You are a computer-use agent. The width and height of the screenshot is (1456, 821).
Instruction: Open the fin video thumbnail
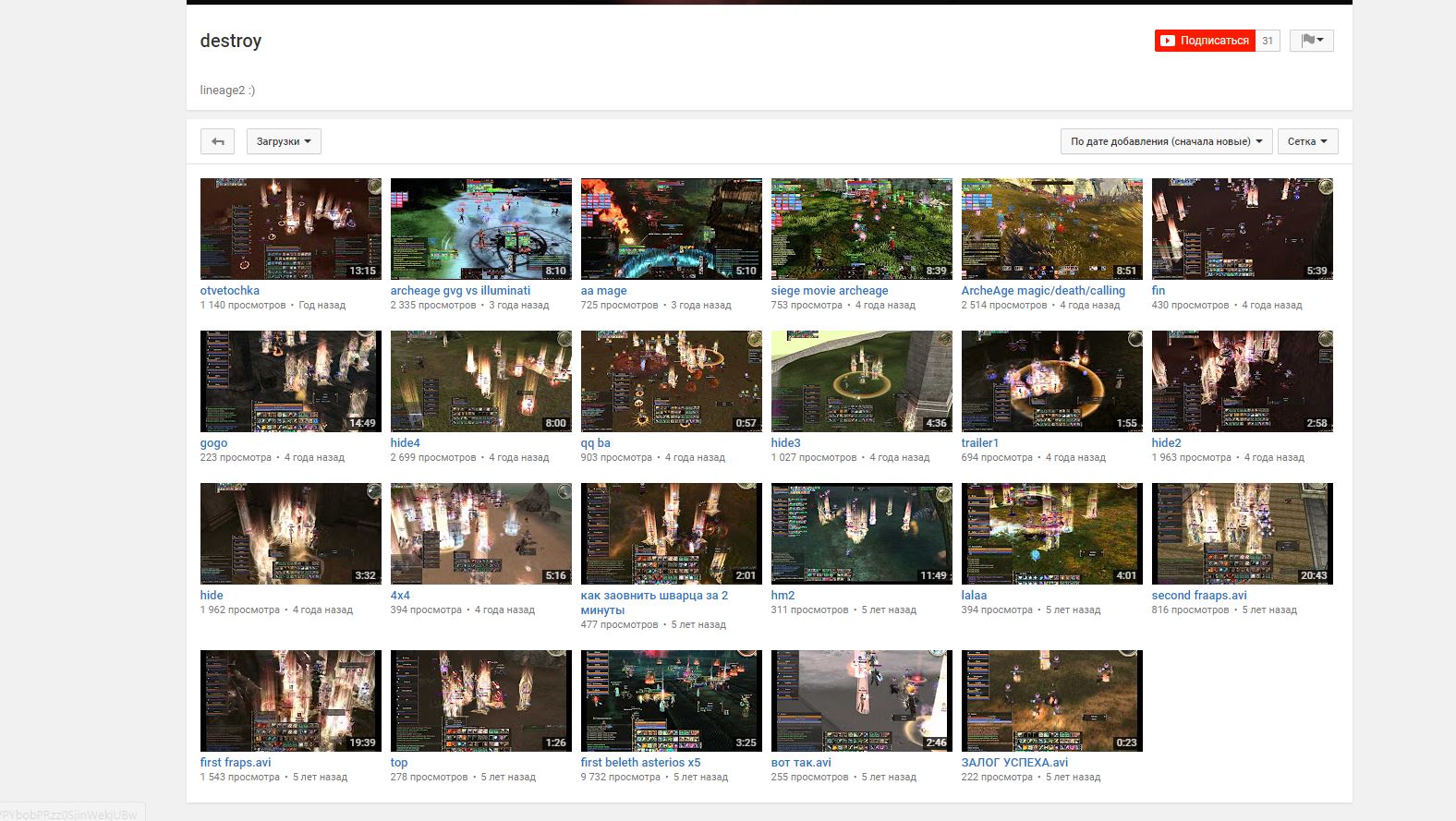point(1243,229)
